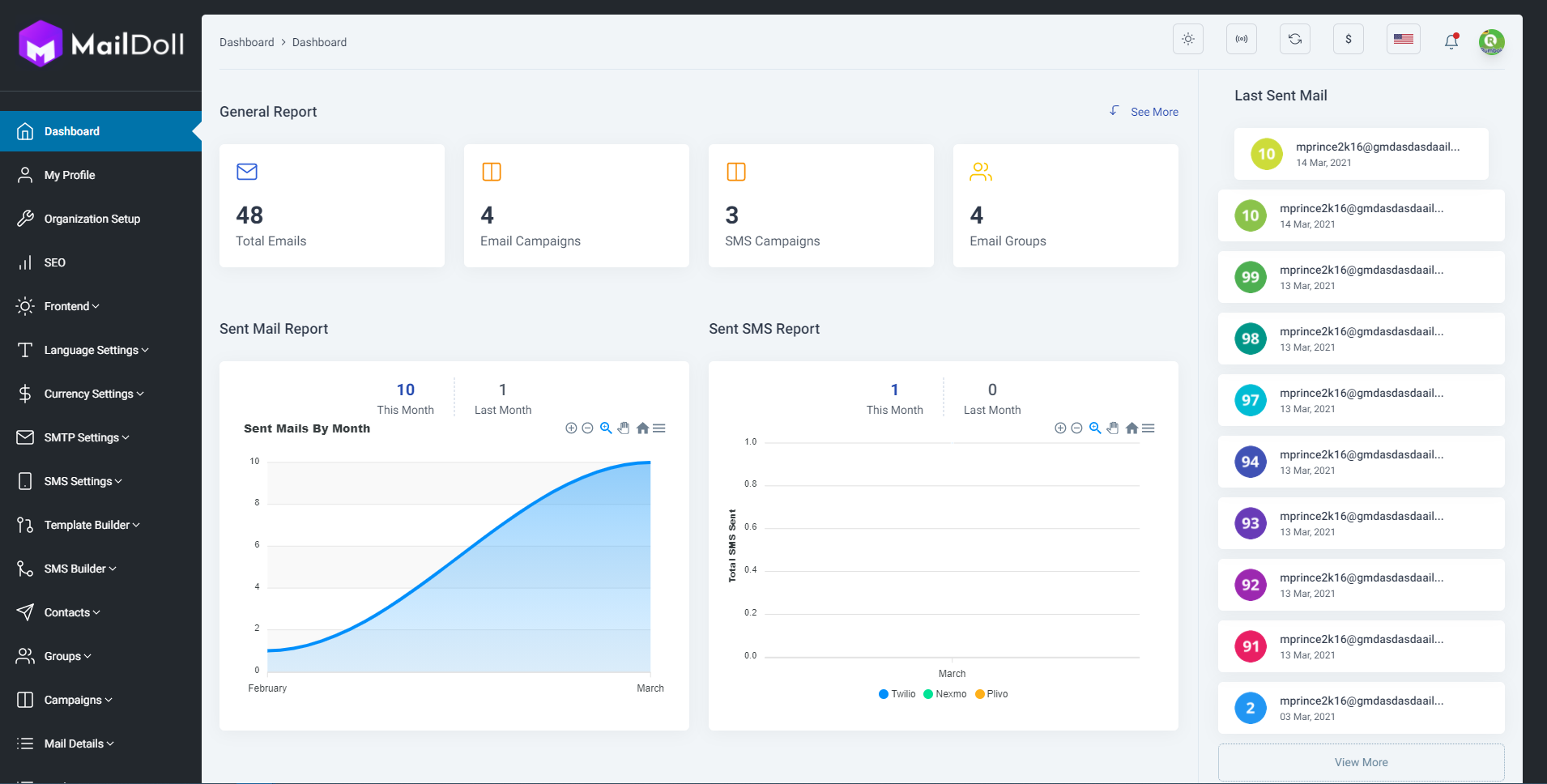Select selection zoom tool on Sent Mails chart

pyautogui.click(x=606, y=428)
